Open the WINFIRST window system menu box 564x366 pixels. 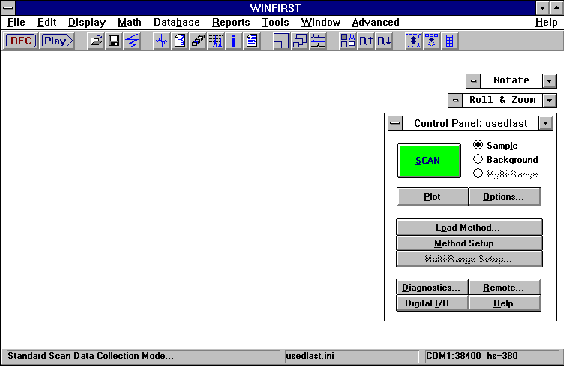[x=8, y=8]
